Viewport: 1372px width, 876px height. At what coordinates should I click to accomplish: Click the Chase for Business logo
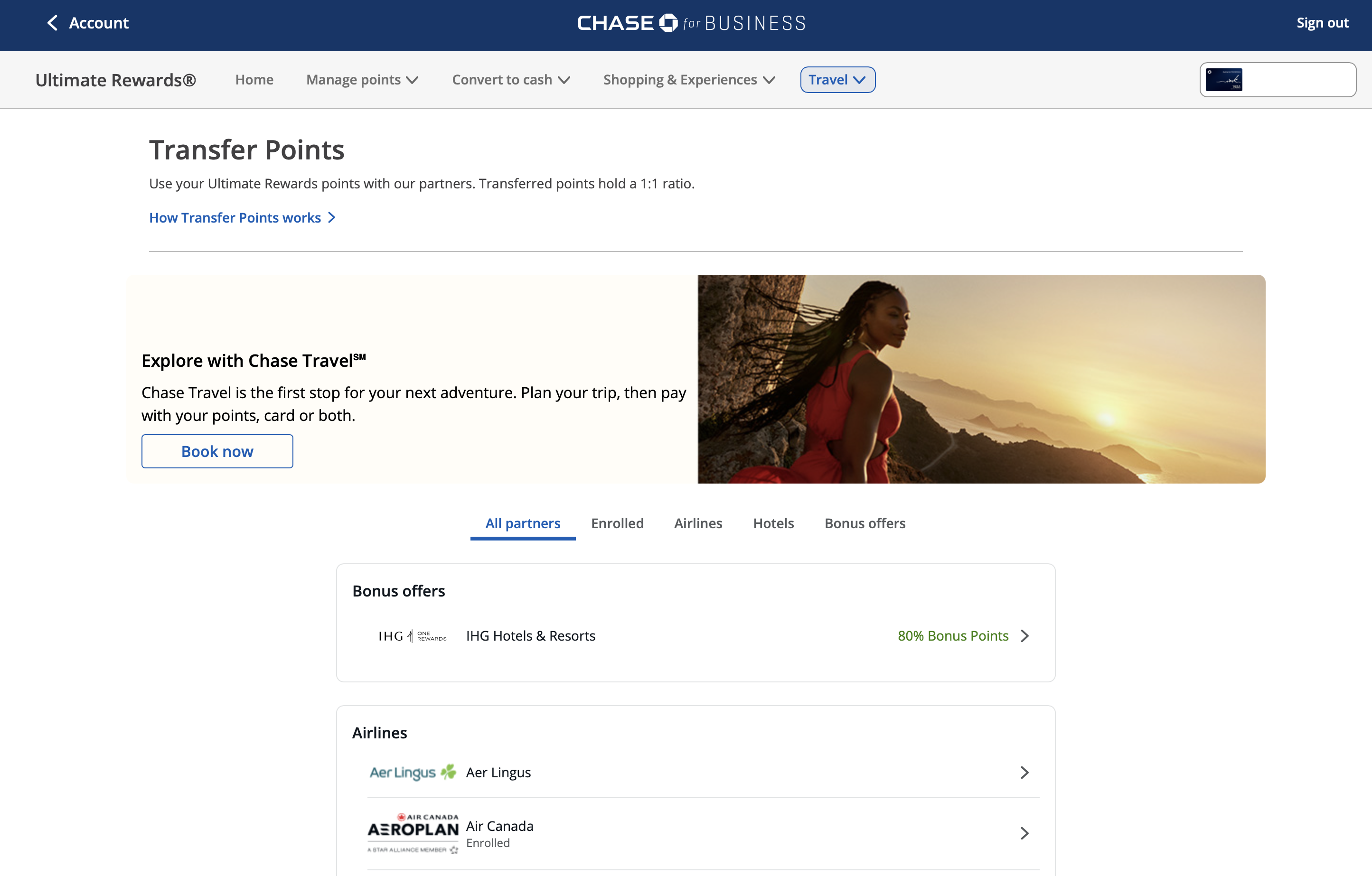tap(691, 23)
